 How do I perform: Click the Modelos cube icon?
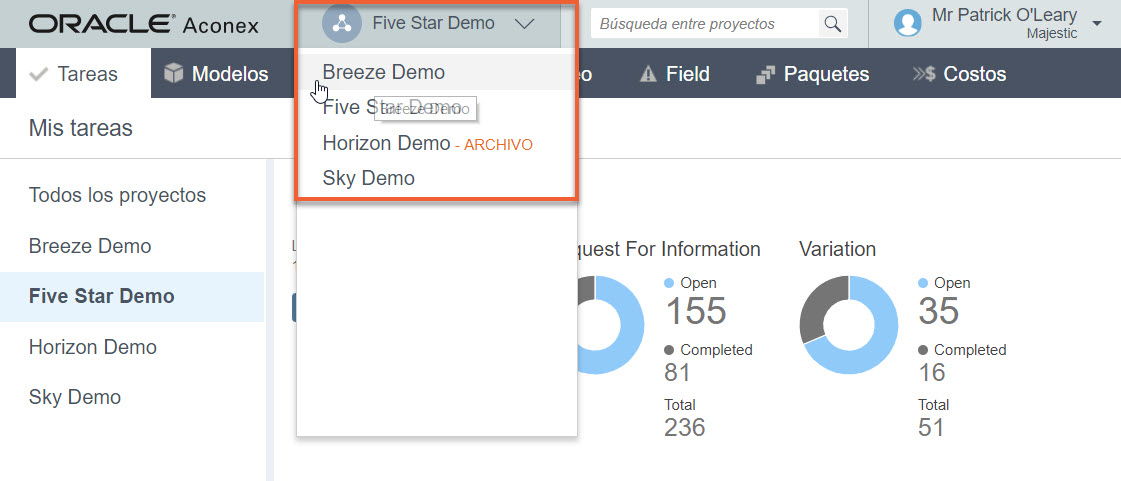[174, 73]
